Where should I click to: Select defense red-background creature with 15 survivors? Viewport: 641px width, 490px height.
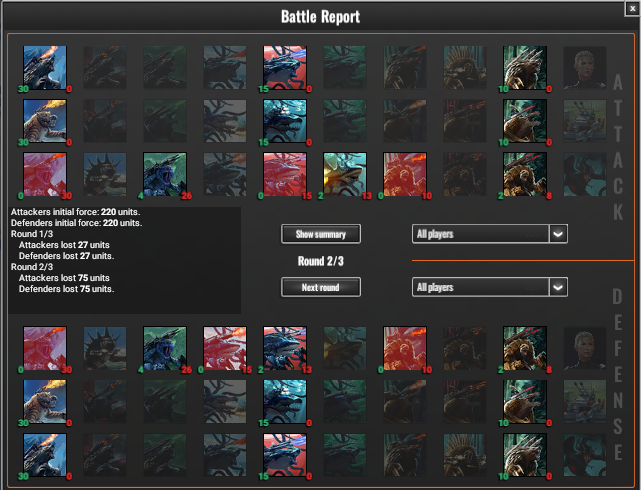tap(285, 455)
